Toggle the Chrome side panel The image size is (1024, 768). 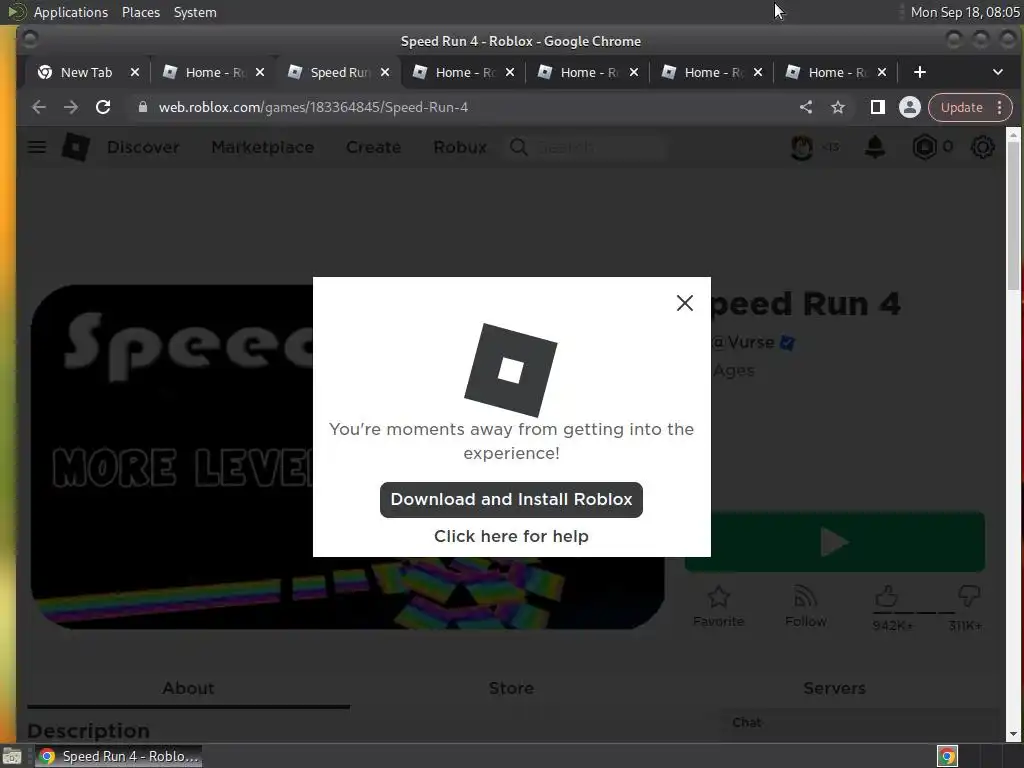point(878,107)
